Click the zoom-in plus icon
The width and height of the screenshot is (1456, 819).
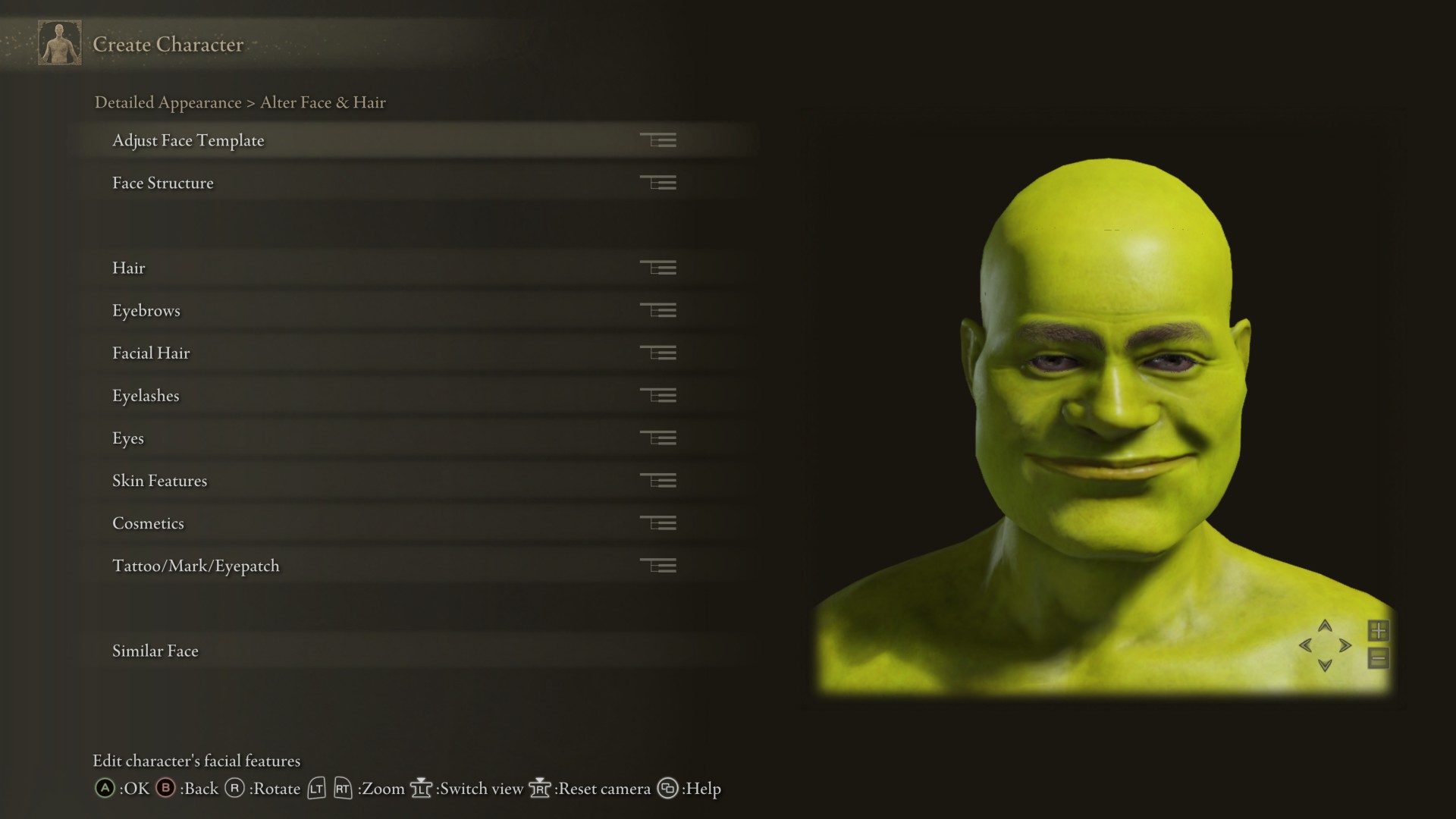click(x=1378, y=630)
